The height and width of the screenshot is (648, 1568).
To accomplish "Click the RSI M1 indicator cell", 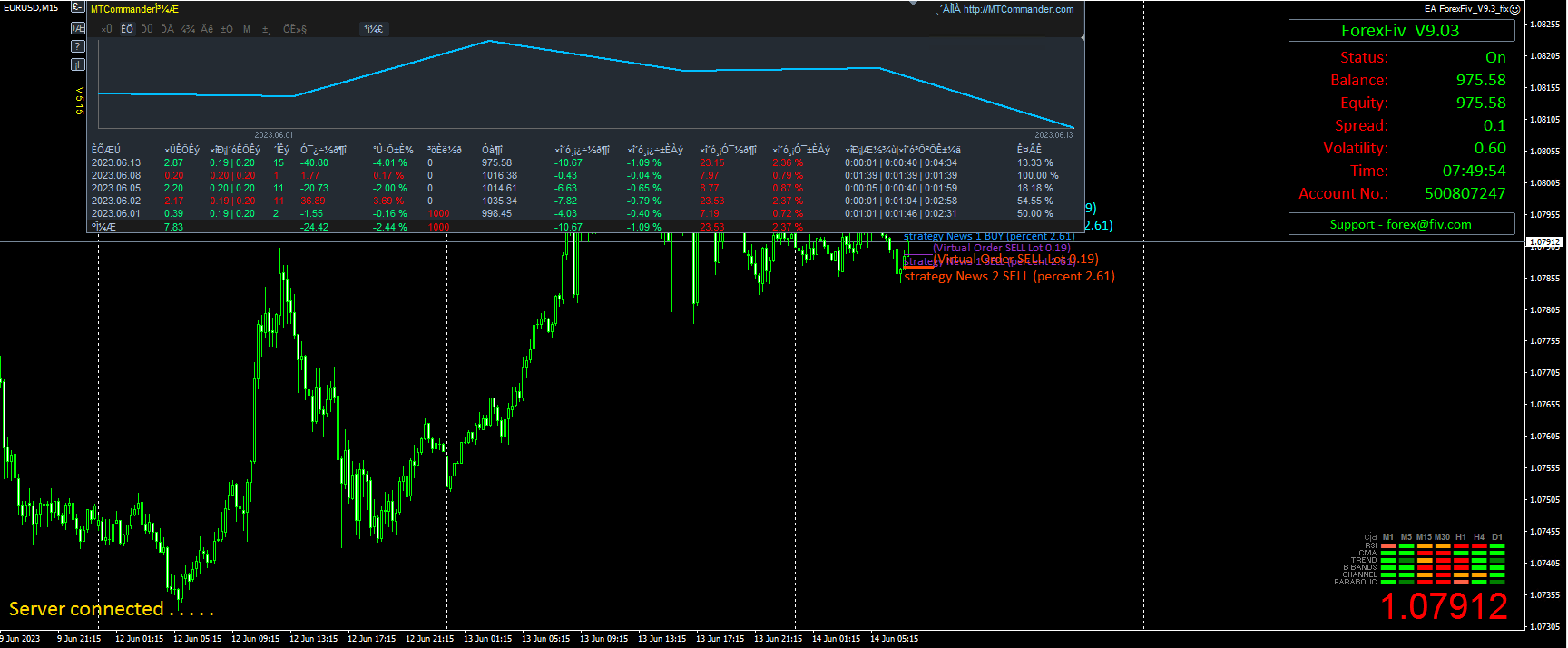I will 1388,545.
